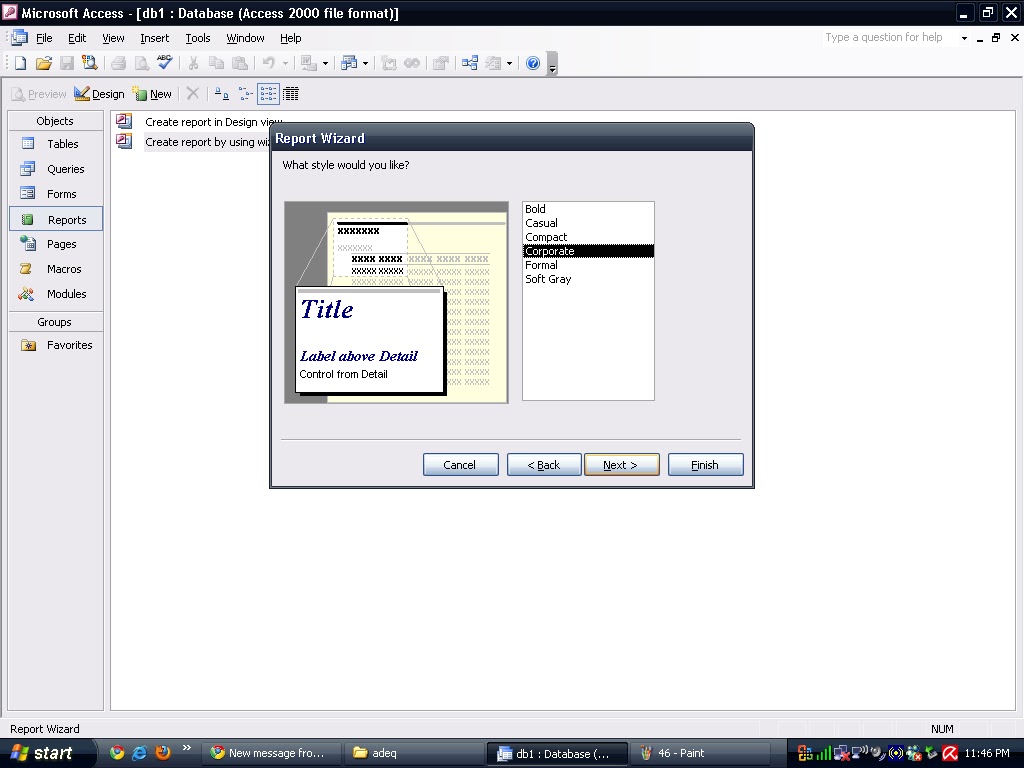Click the Delete X icon in database toolbar
1024x768 pixels.
pyautogui.click(x=192, y=93)
